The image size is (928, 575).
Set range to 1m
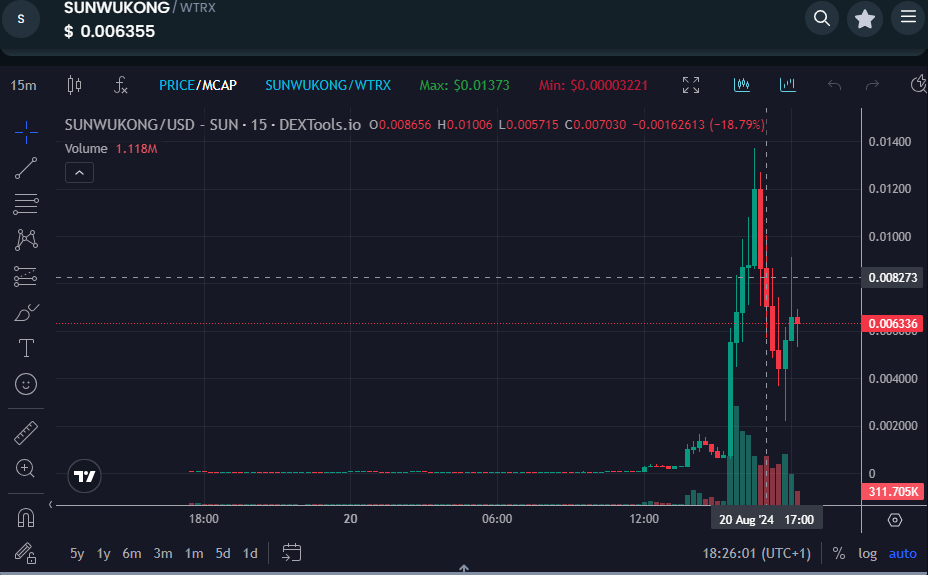194,554
